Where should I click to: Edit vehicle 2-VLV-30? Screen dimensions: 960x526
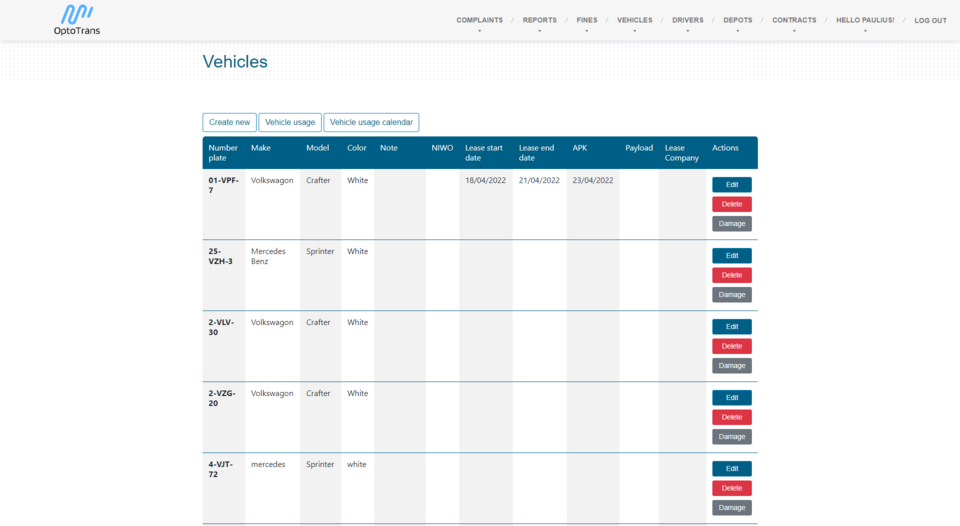click(x=732, y=327)
